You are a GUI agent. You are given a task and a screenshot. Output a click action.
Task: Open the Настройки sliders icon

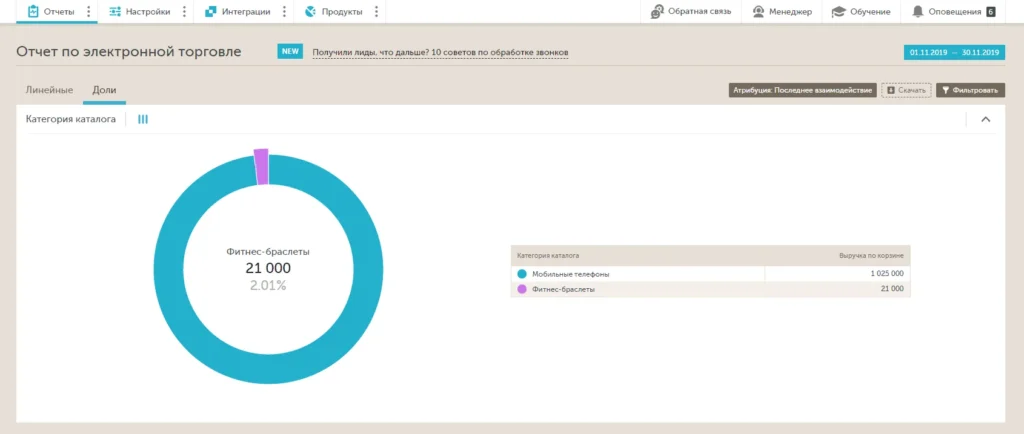115,12
